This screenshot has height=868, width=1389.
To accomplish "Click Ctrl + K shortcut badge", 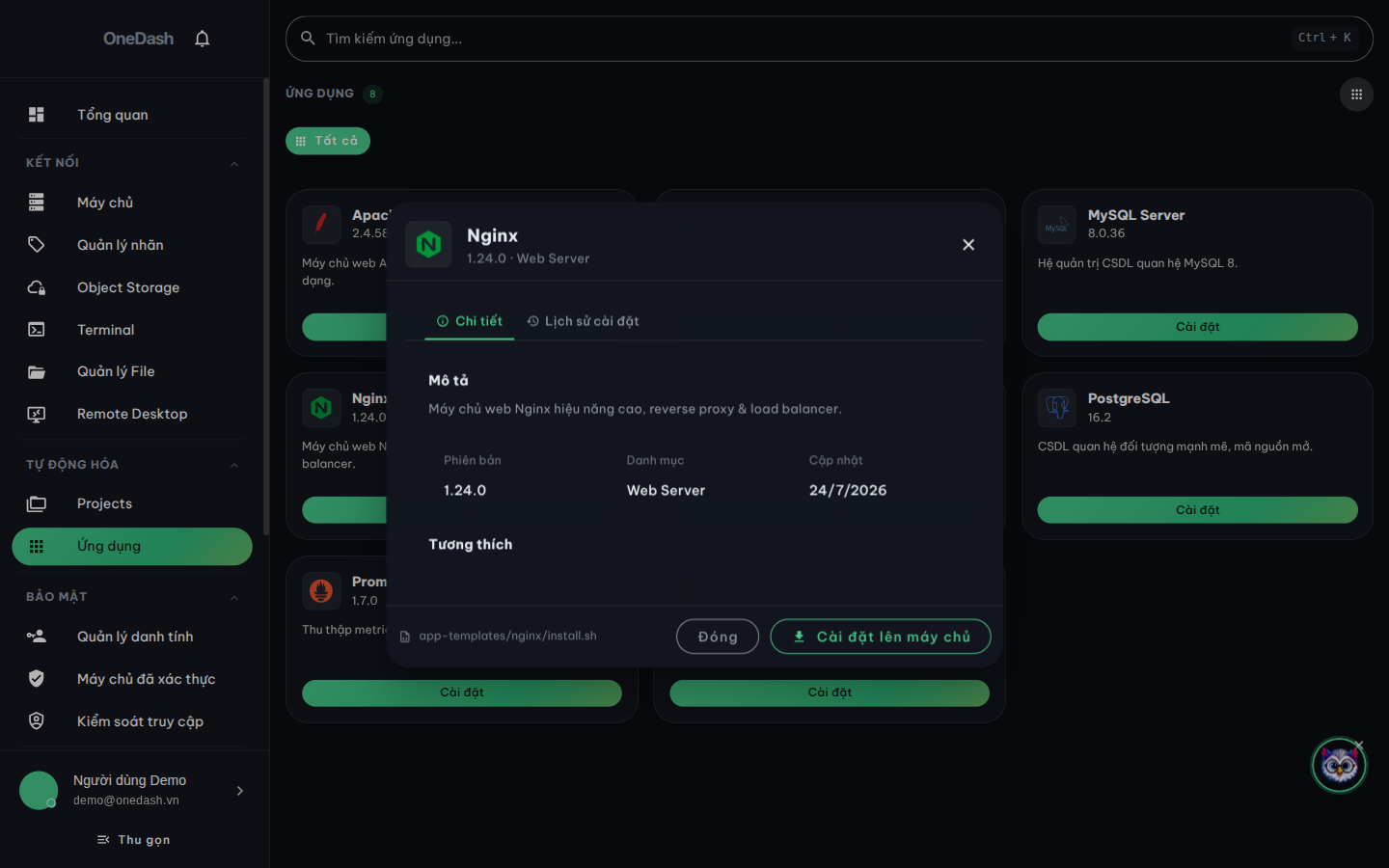I will pos(1324,38).
